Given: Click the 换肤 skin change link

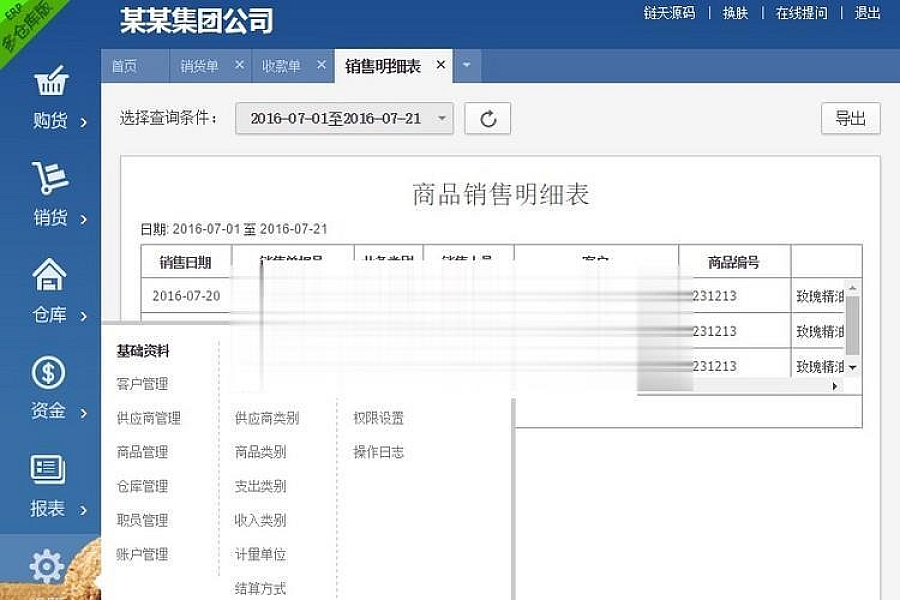Looking at the screenshot, I should (735, 13).
